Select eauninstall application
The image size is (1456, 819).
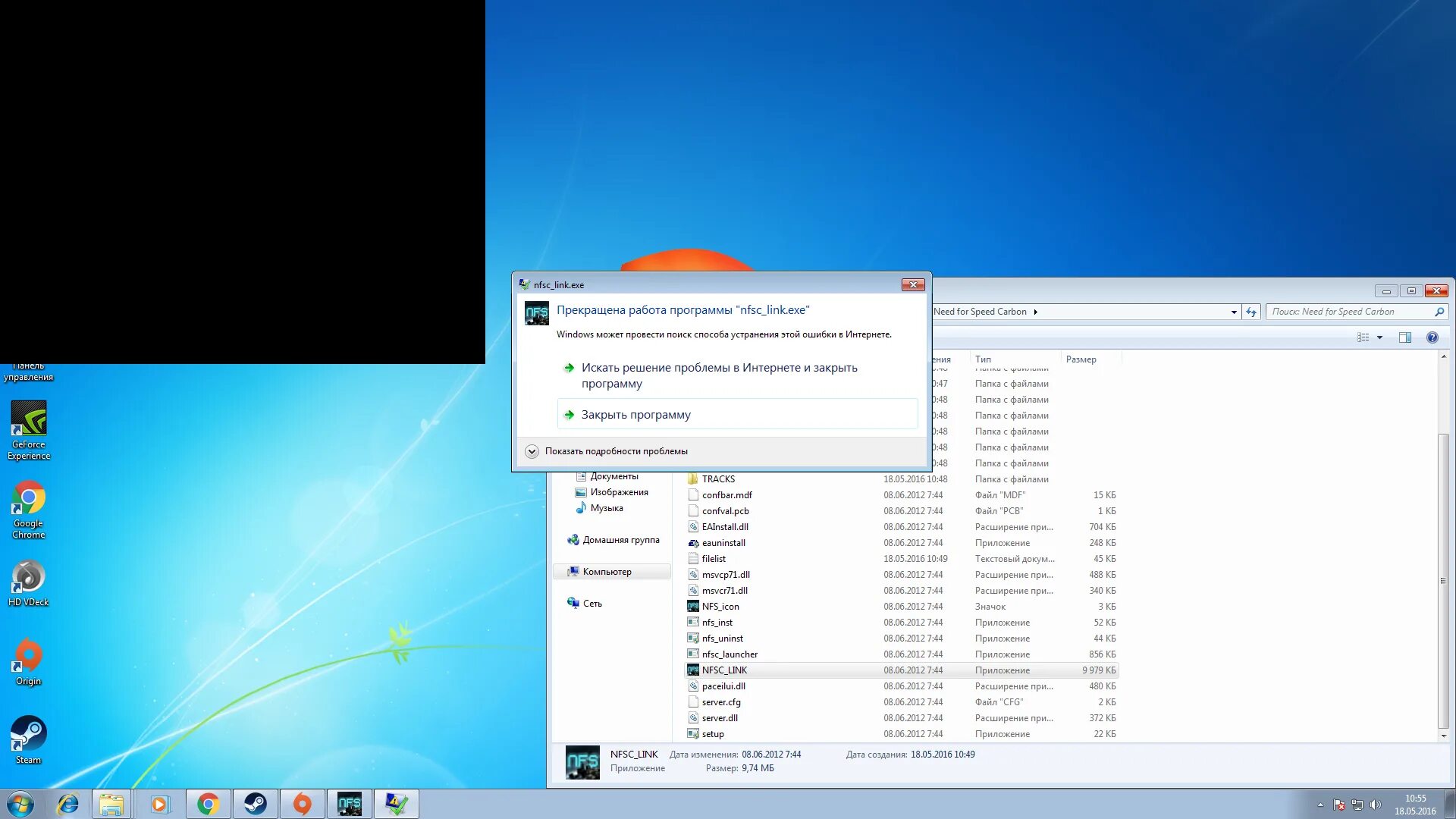click(x=901, y=543)
